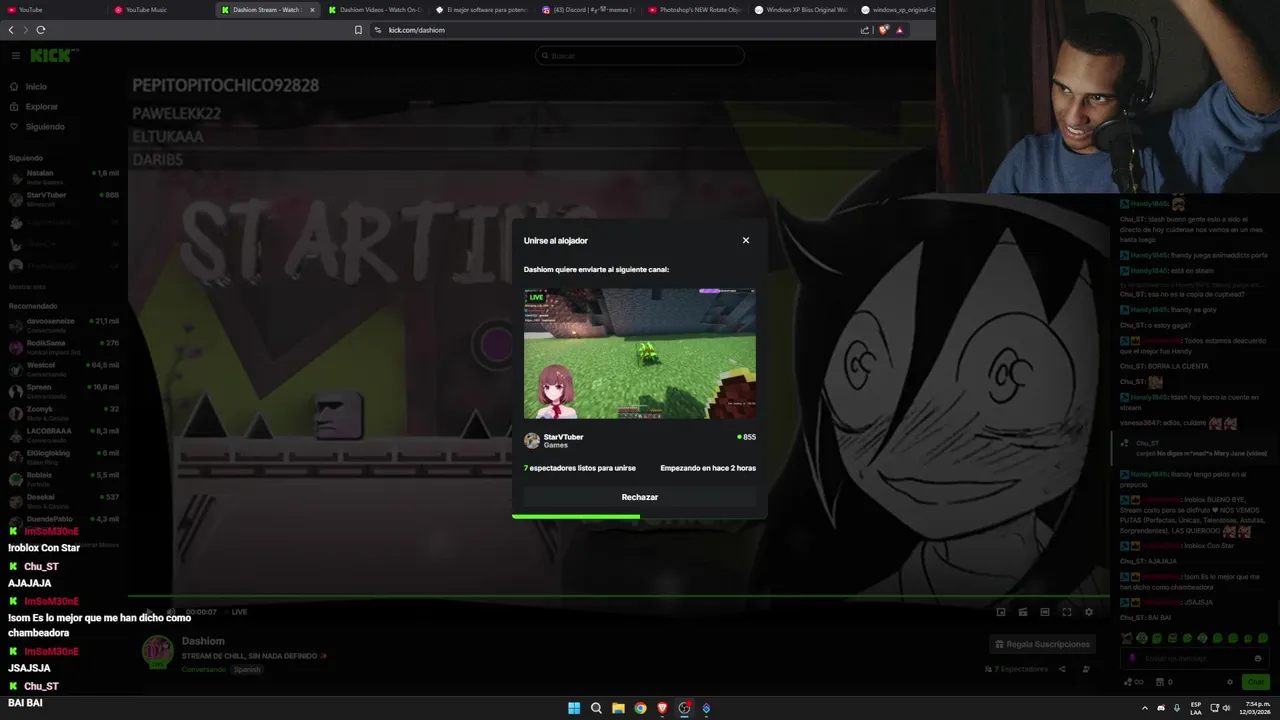Screen dimensions: 1280x720
Task: Expand Mostrar más in followed list
Action: (x=27, y=287)
